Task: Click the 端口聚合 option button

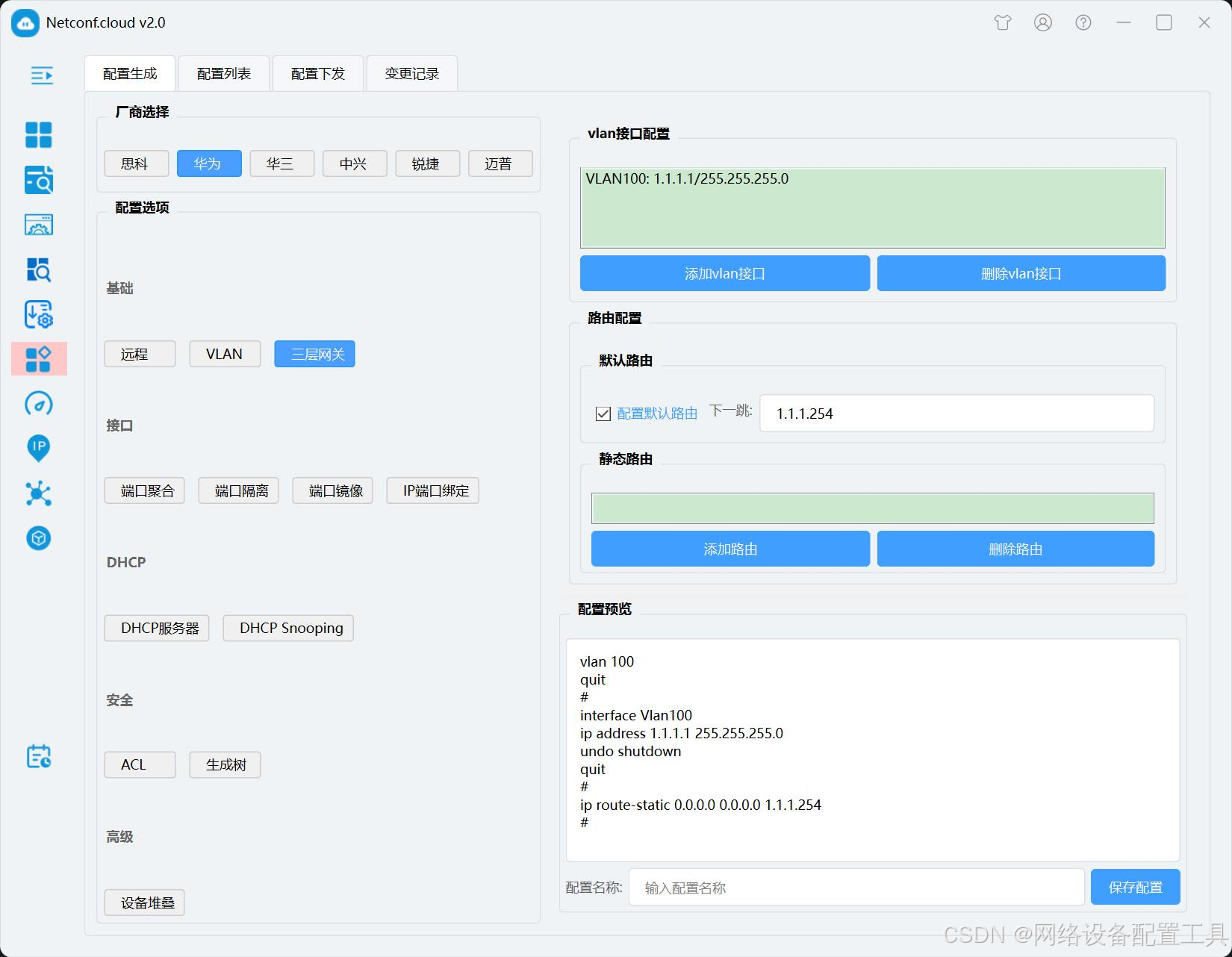Action: coord(144,490)
